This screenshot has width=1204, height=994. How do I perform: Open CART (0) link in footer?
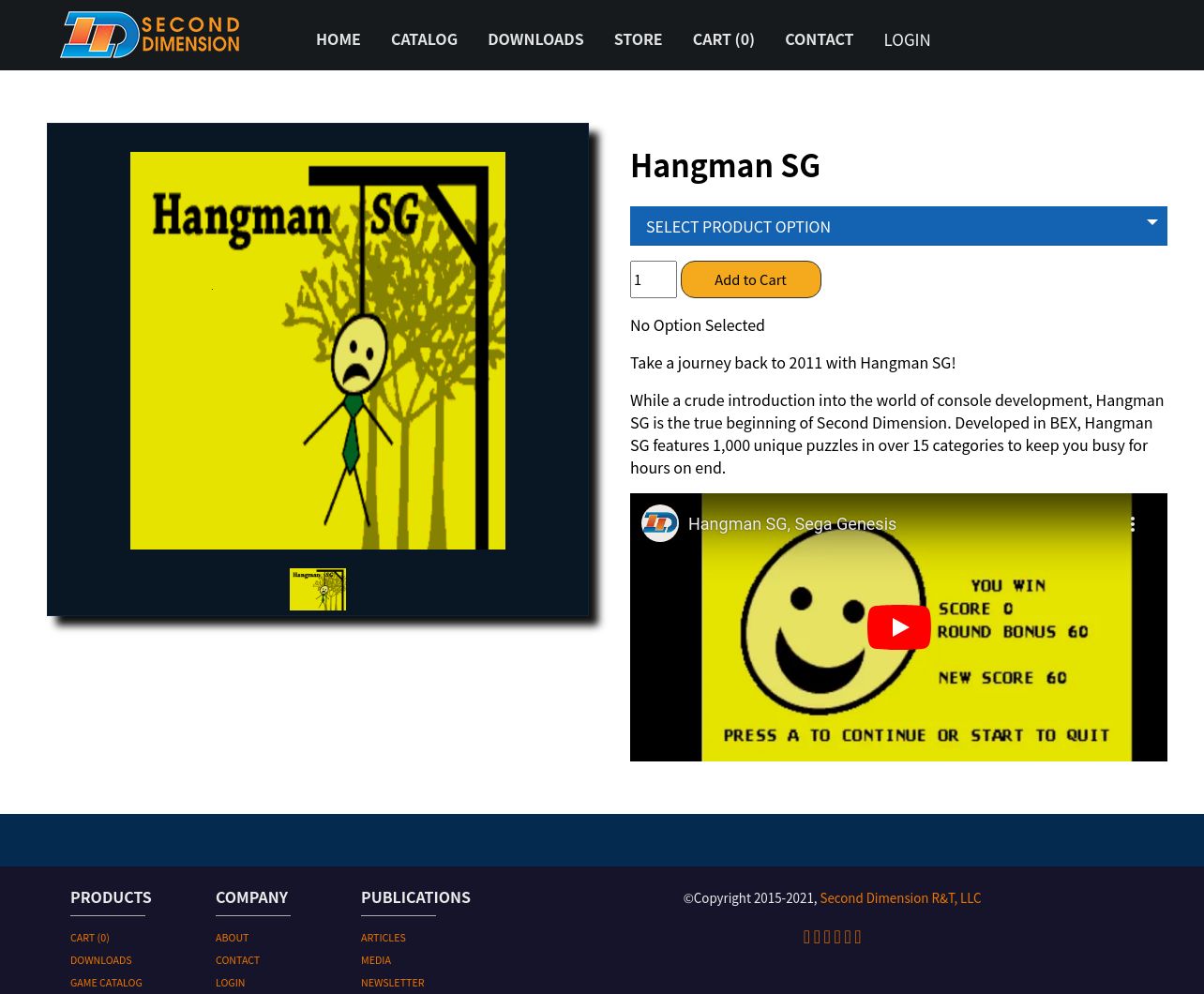coord(90,938)
